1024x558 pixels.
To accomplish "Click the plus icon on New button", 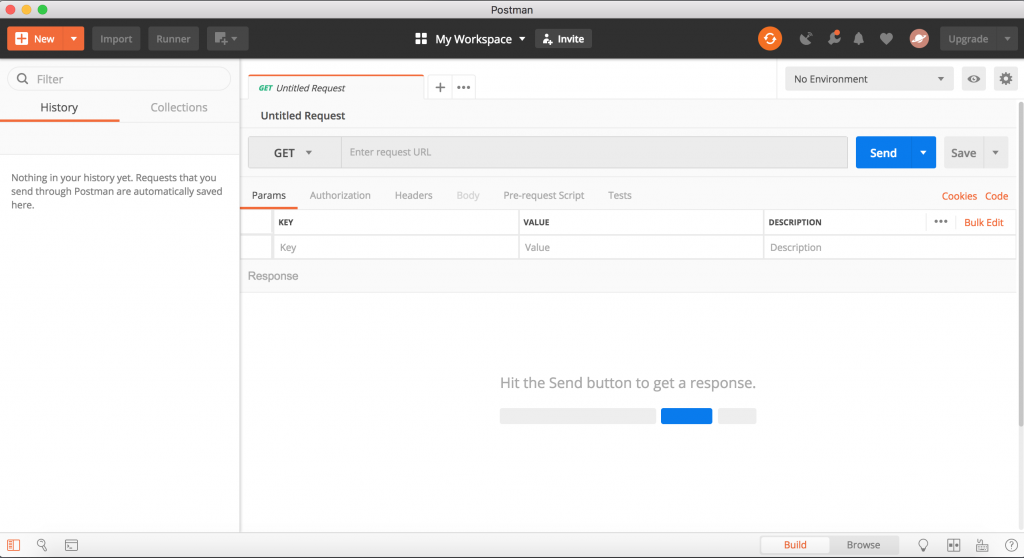I will (22, 39).
